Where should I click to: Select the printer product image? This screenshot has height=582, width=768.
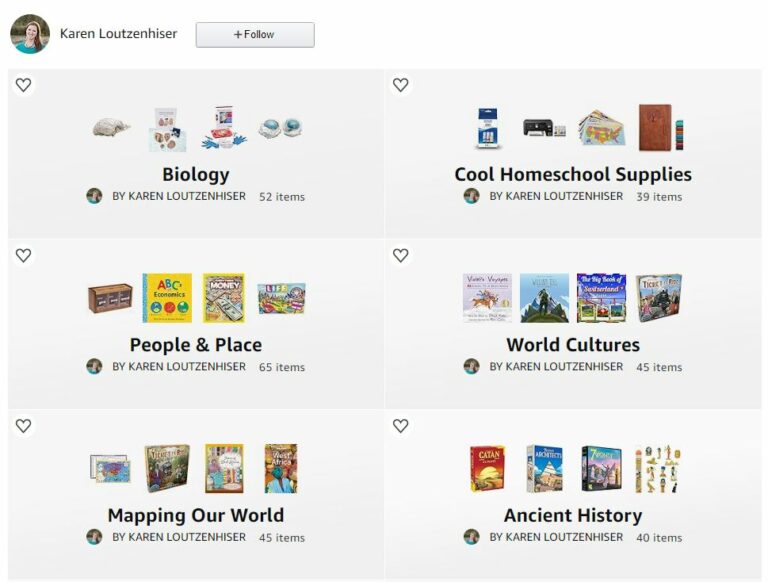(x=544, y=129)
